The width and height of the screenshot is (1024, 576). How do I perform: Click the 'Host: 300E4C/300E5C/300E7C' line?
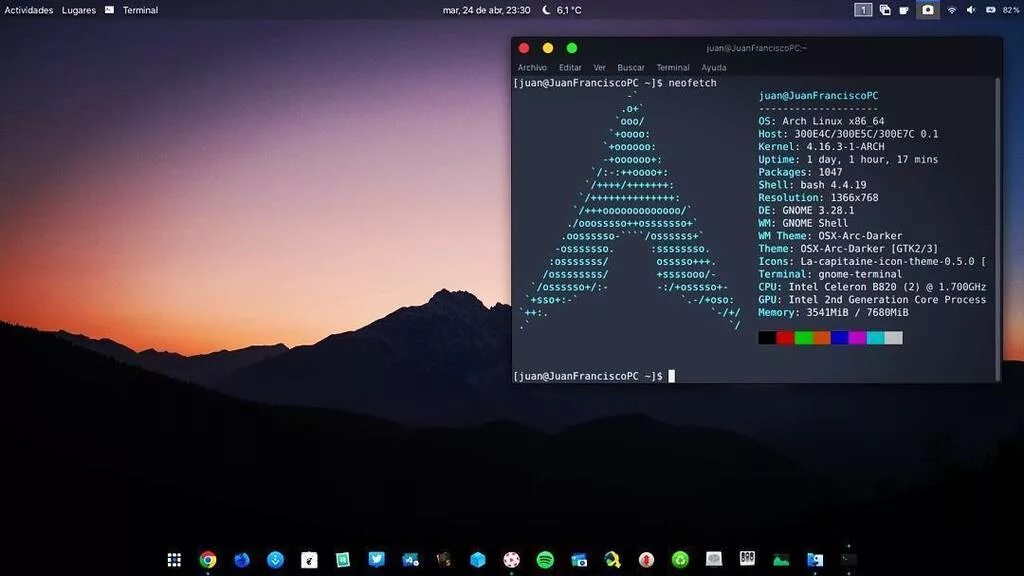[848, 134]
